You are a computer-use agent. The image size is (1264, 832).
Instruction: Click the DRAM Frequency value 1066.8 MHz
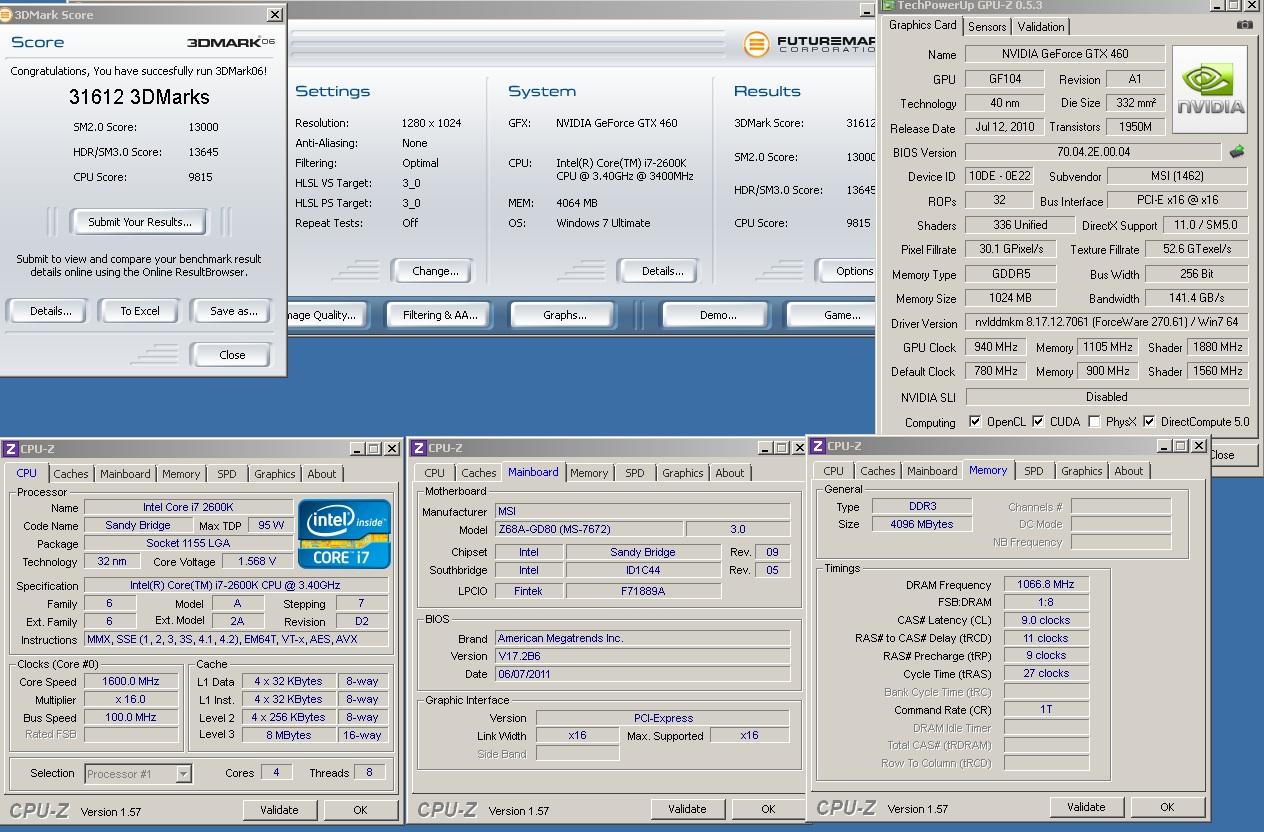click(x=1047, y=584)
